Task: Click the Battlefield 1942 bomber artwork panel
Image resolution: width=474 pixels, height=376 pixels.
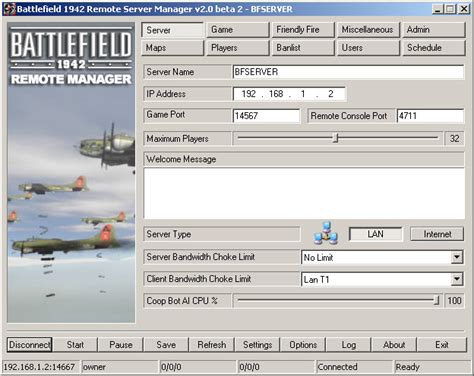Action: 71,173
